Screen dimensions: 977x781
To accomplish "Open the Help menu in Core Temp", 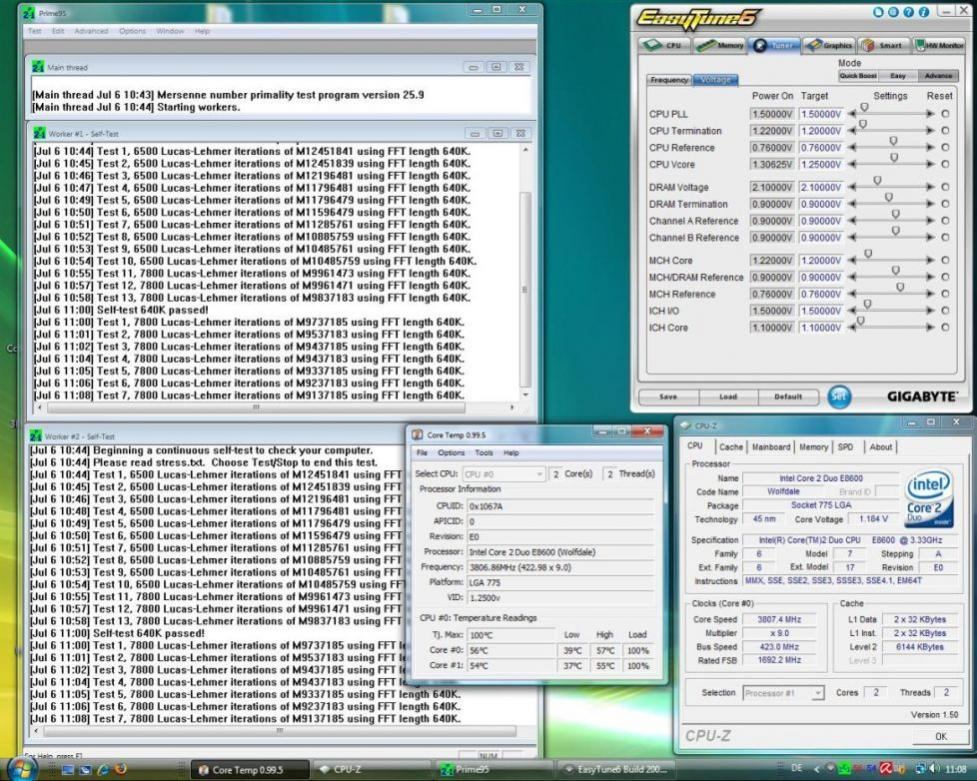I will [x=511, y=453].
